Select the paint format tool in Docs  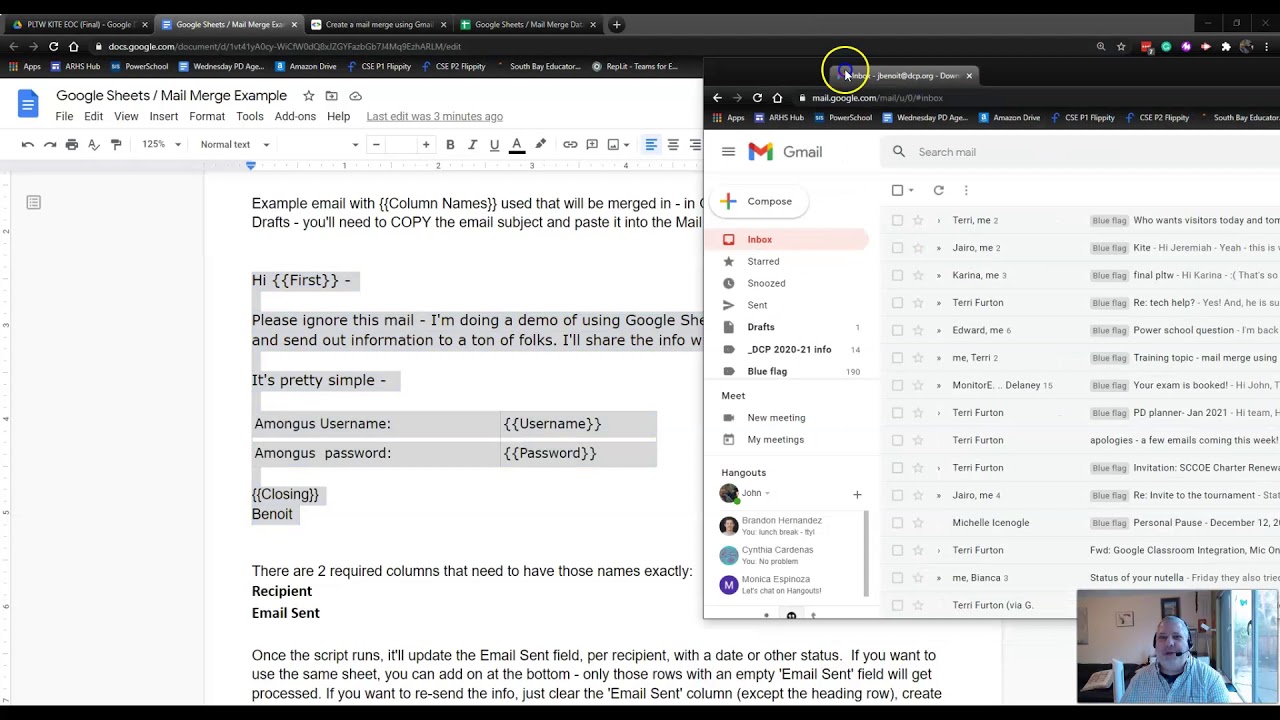point(116,144)
